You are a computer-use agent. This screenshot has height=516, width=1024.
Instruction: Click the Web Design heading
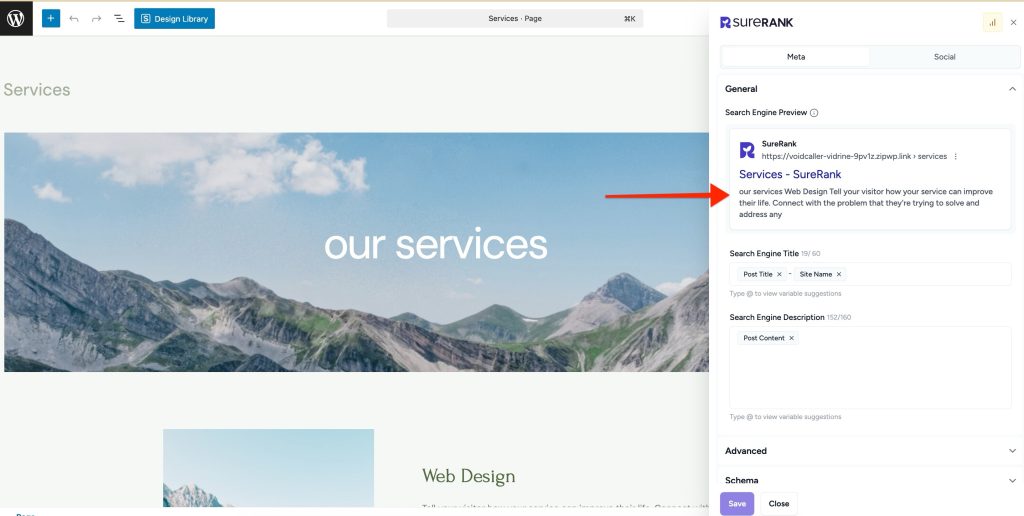click(x=468, y=476)
